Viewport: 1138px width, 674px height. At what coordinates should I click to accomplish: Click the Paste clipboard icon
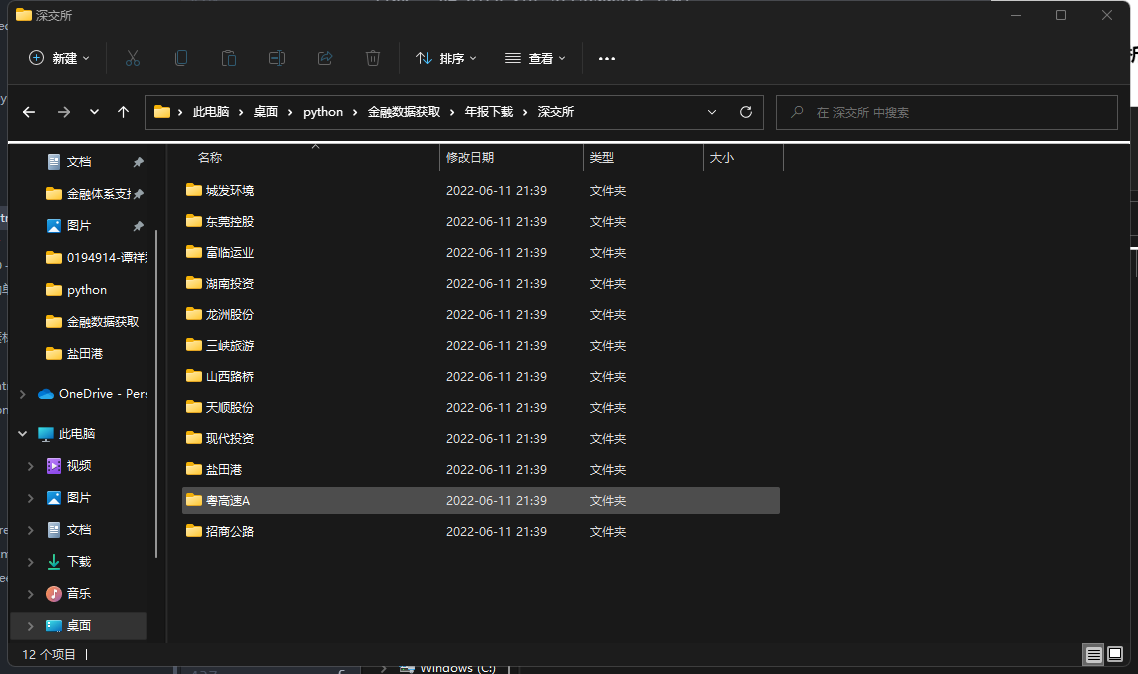pyautogui.click(x=229, y=58)
